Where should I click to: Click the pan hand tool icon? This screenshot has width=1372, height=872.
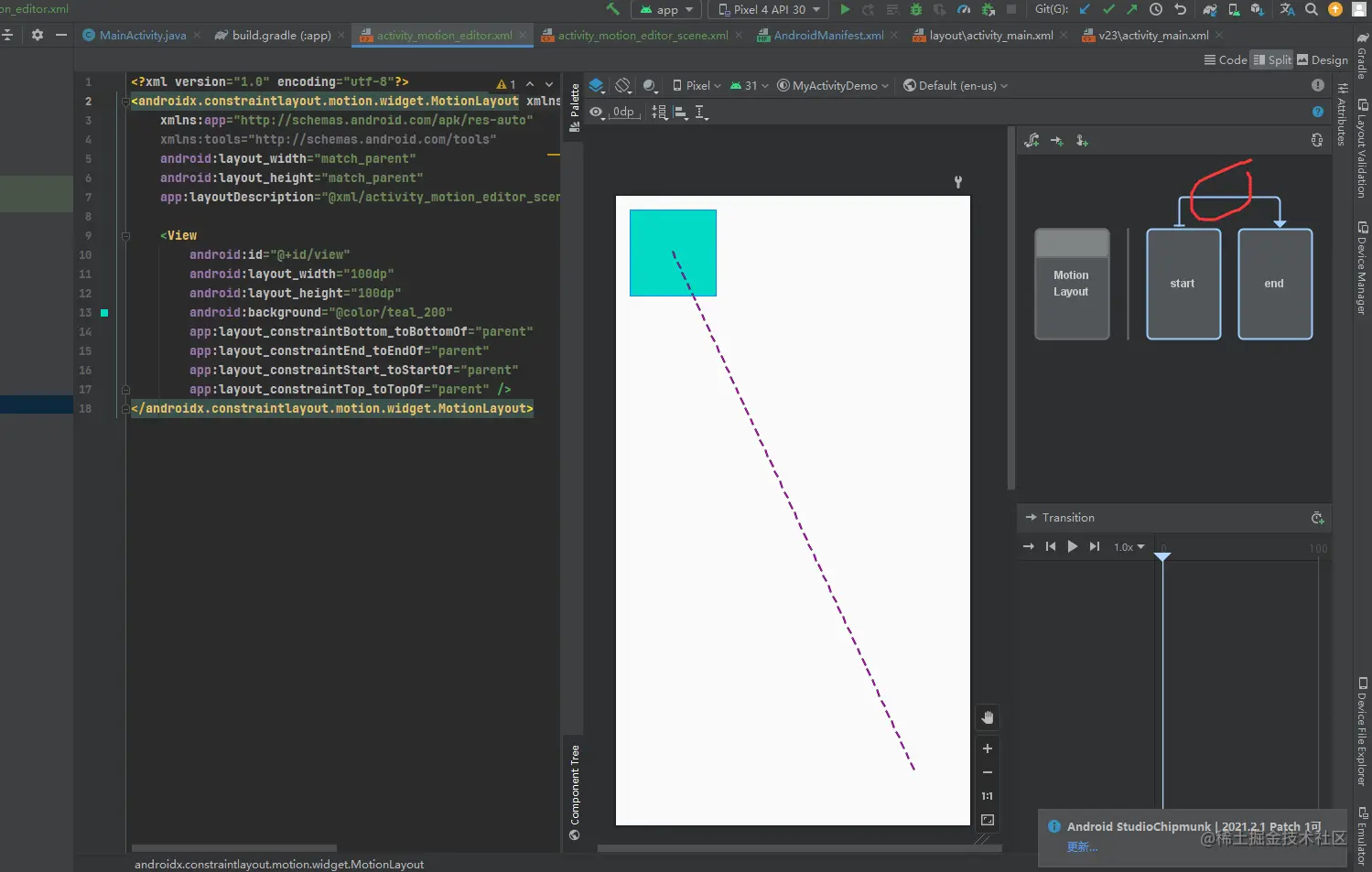[x=988, y=717]
